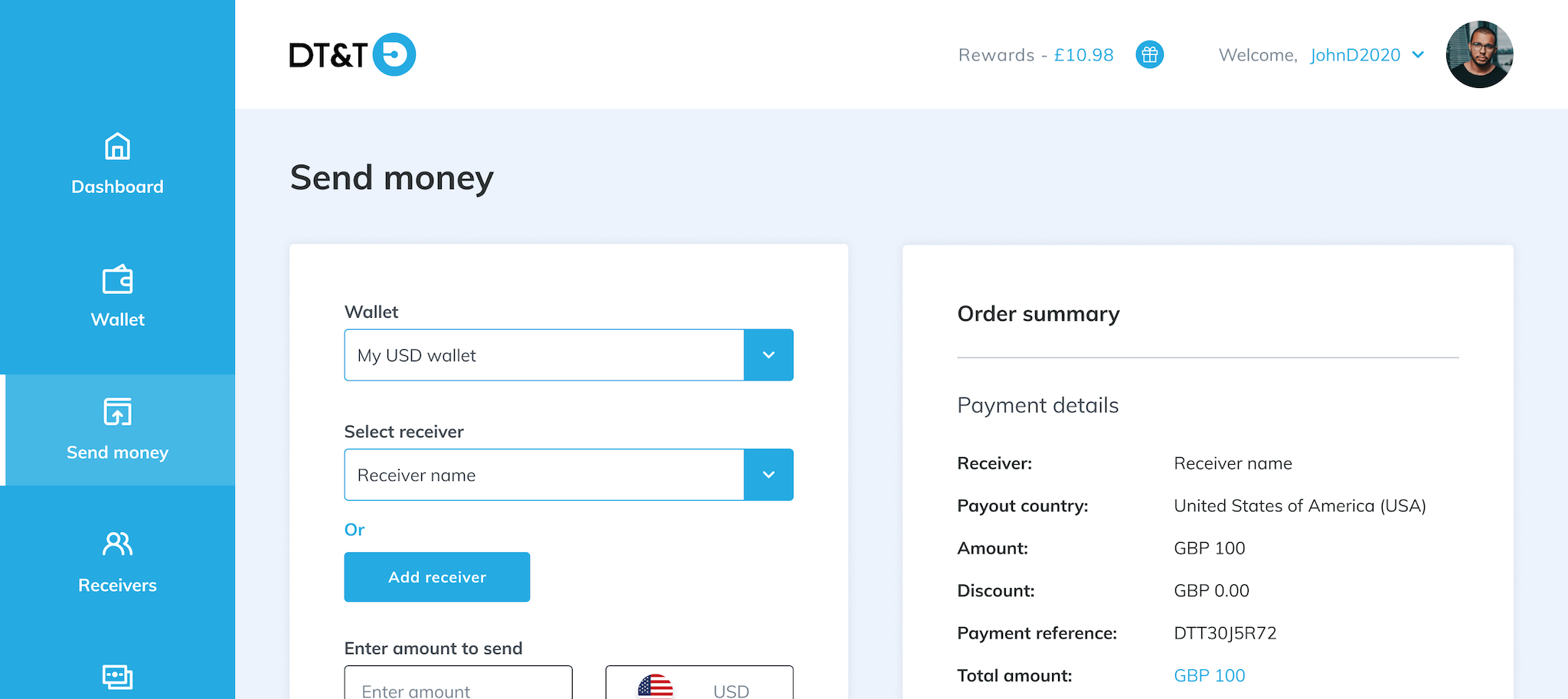Focus the Enter amount field

[458, 683]
